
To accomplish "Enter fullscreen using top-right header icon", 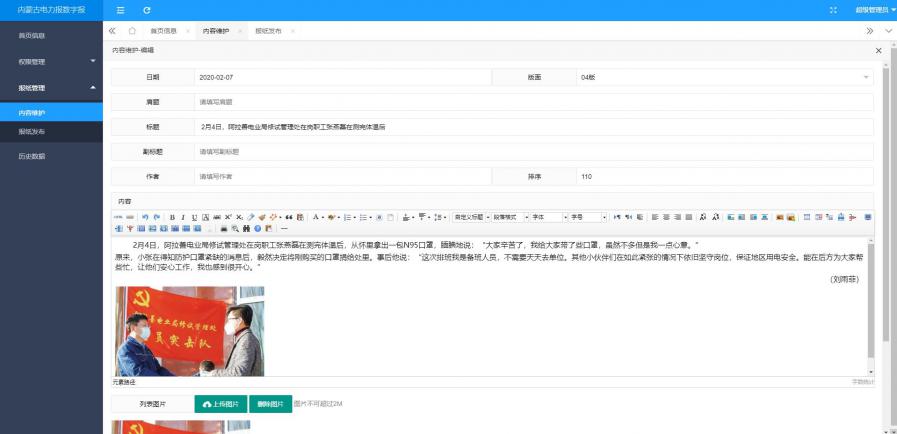I will pyautogui.click(x=833, y=10).
